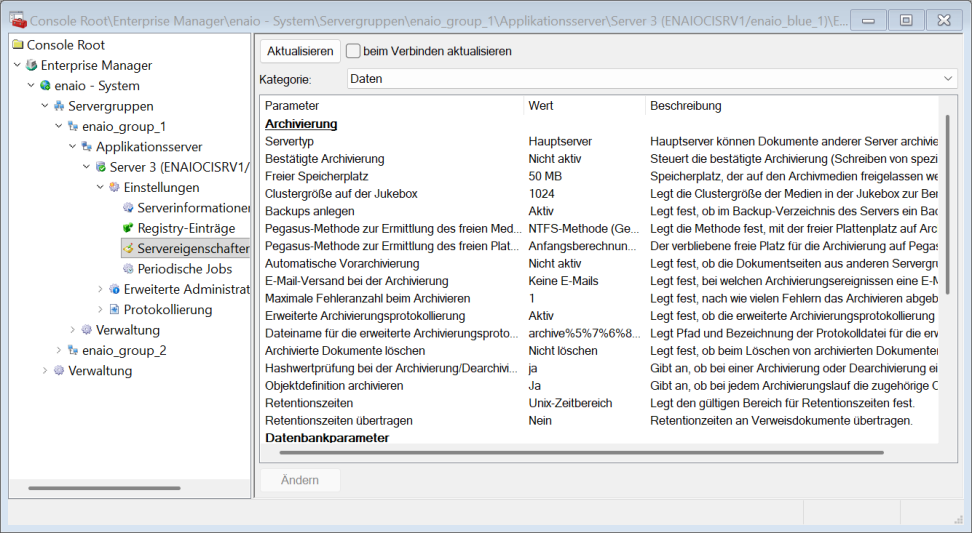Click the Periodische Jobs gear icon
Image resolution: width=972 pixels, height=533 pixels.
[128, 269]
